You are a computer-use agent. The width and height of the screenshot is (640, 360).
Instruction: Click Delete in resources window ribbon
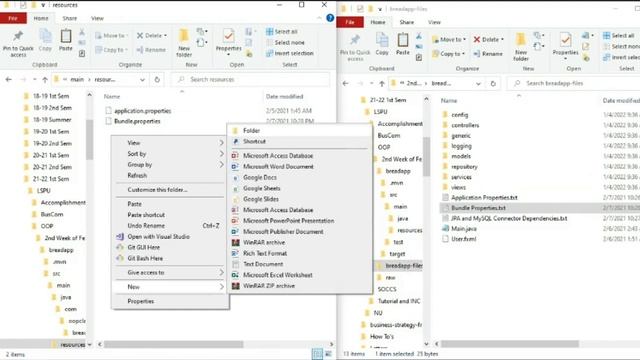[152, 36]
